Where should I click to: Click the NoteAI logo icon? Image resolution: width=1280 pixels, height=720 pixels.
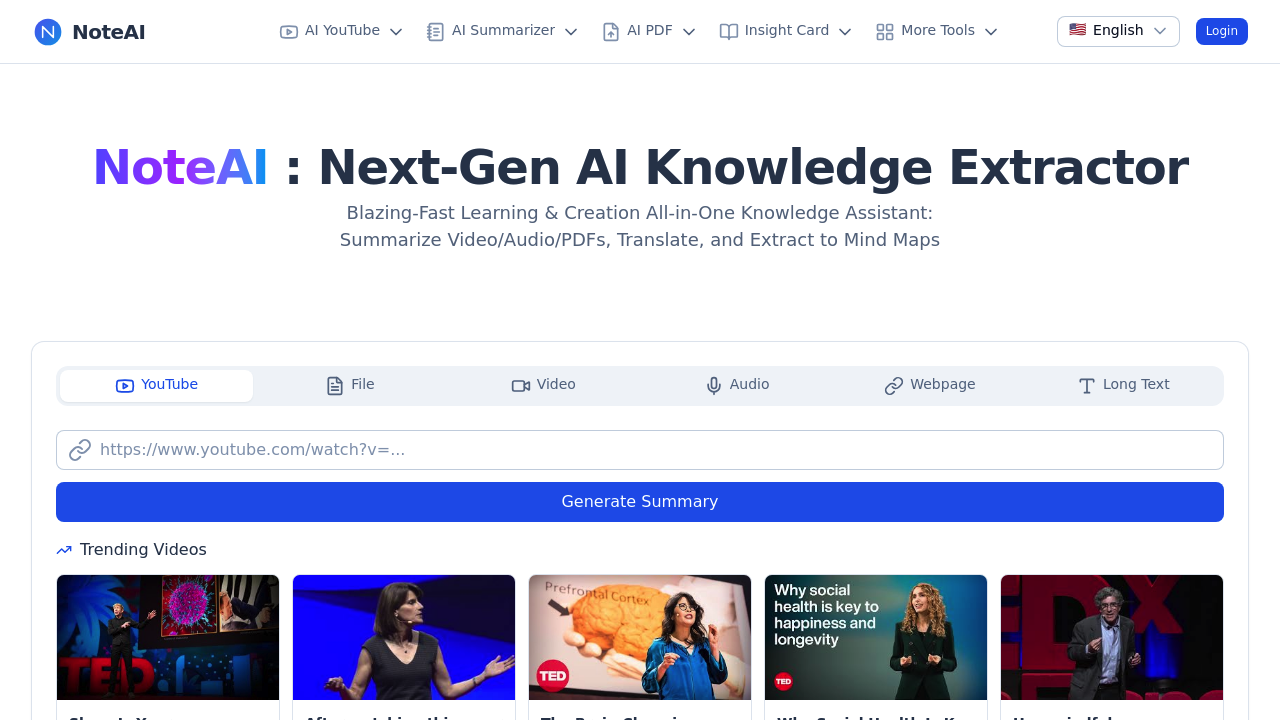pyautogui.click(x=48, y=32)
